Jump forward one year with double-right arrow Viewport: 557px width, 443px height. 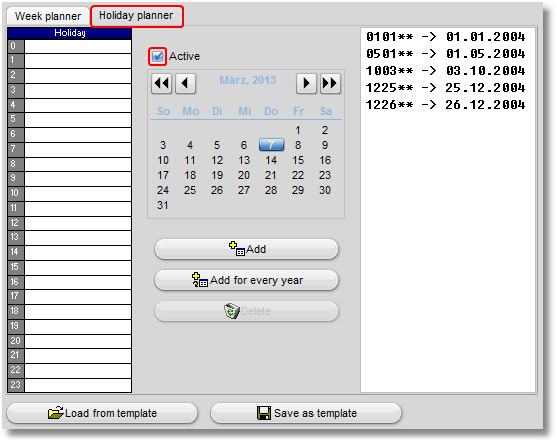[330, 83]
